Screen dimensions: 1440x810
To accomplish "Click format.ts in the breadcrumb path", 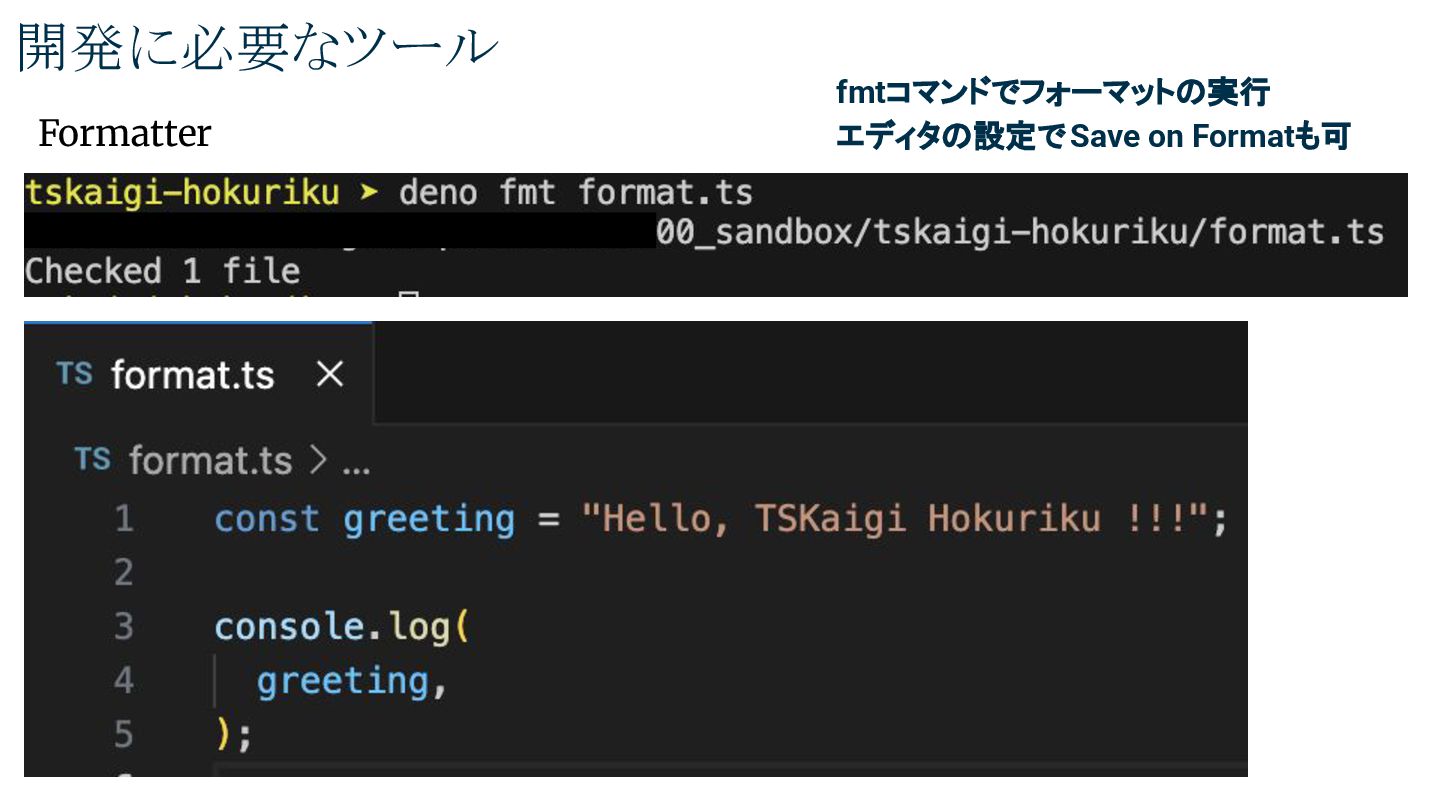I will 210,461.
